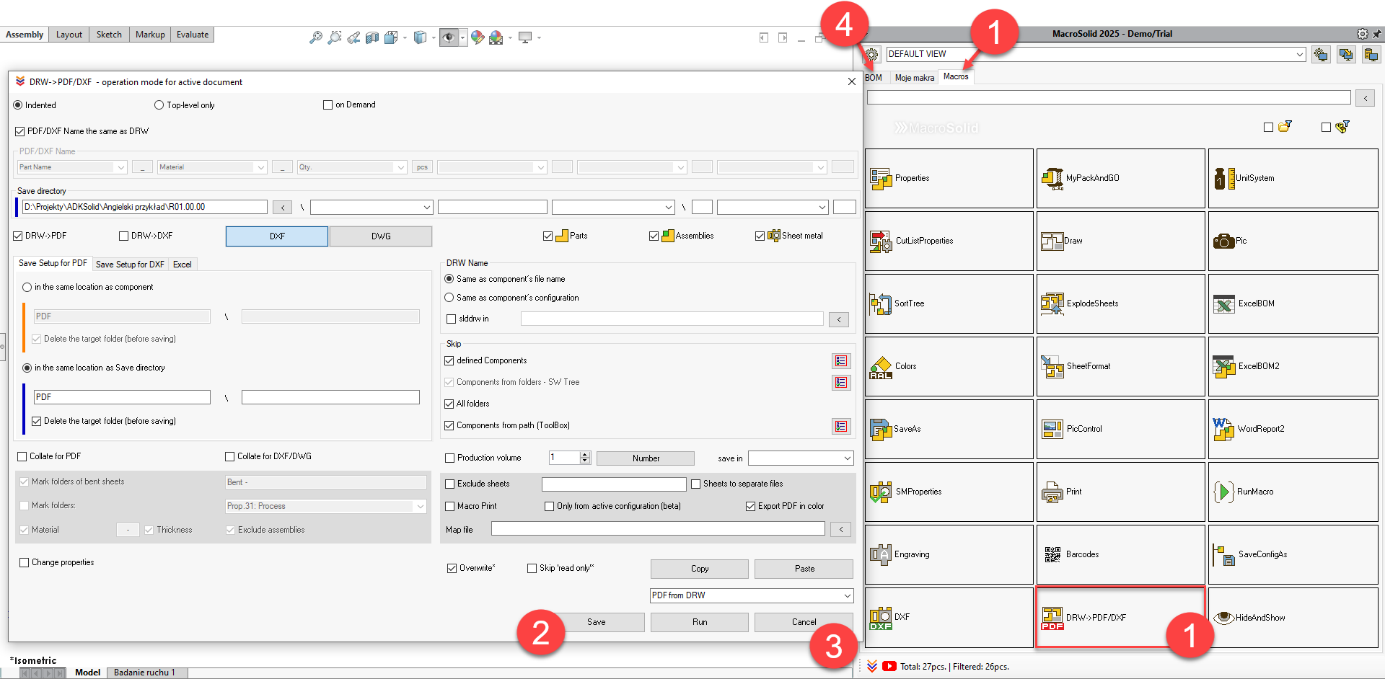Screen dimensions: 1385x679
Task: Enable the DRW->DXF checkbox
Action: 124,236
